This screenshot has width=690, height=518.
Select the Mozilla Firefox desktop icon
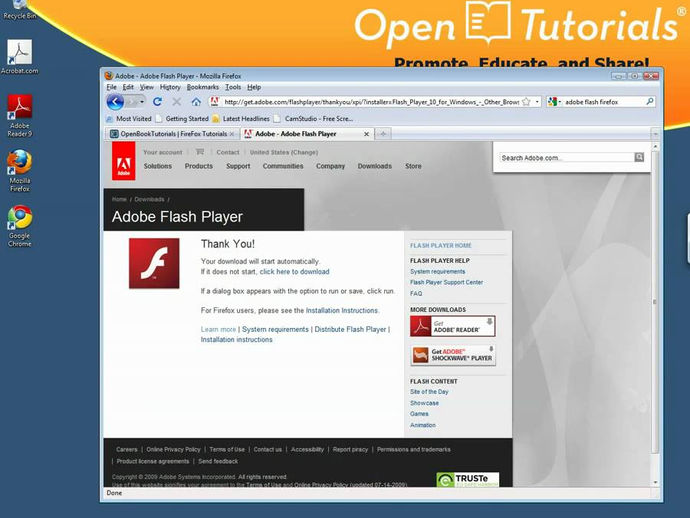[19, 171]
